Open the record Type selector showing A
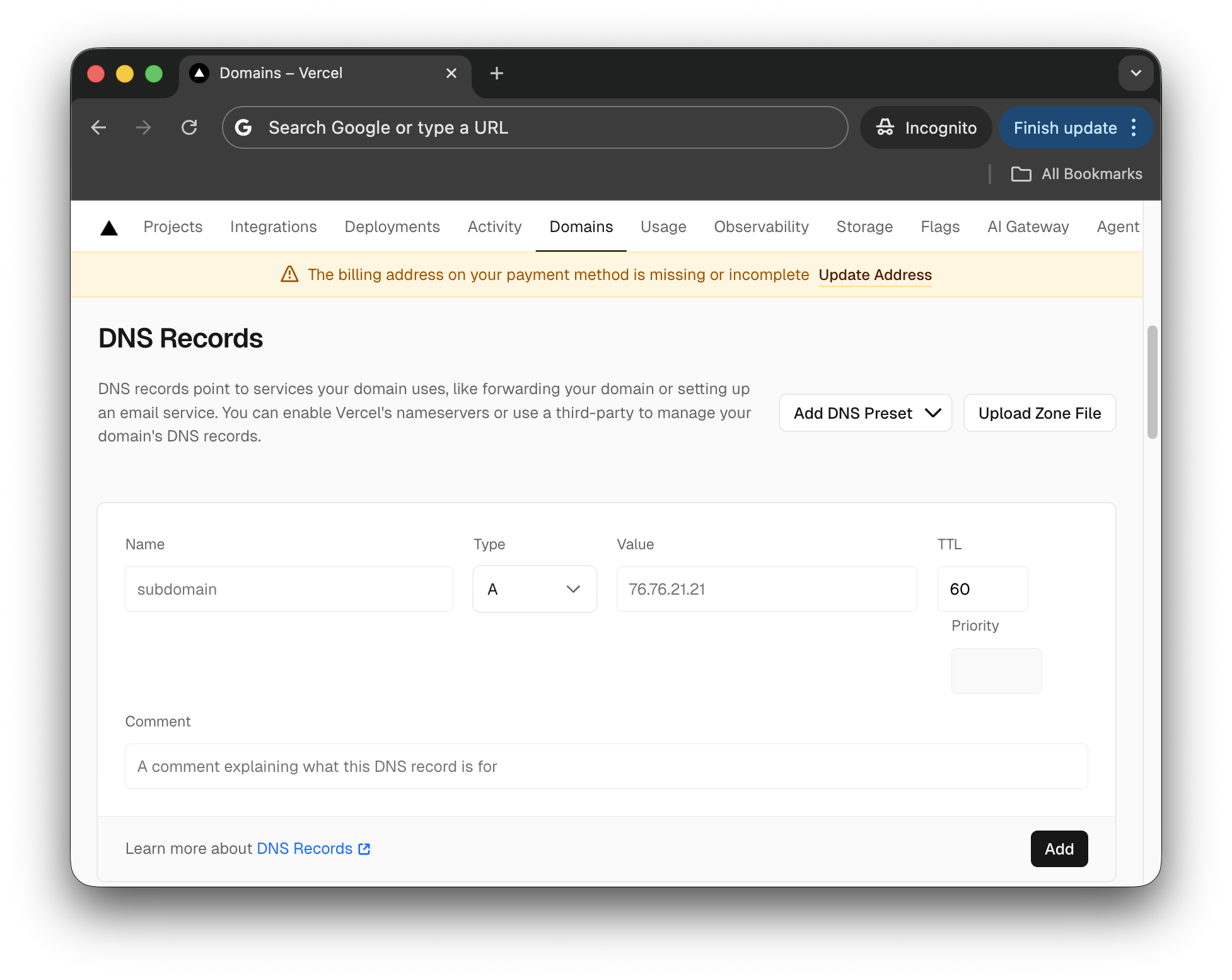 pyautogui.click(x=534, y=589)
